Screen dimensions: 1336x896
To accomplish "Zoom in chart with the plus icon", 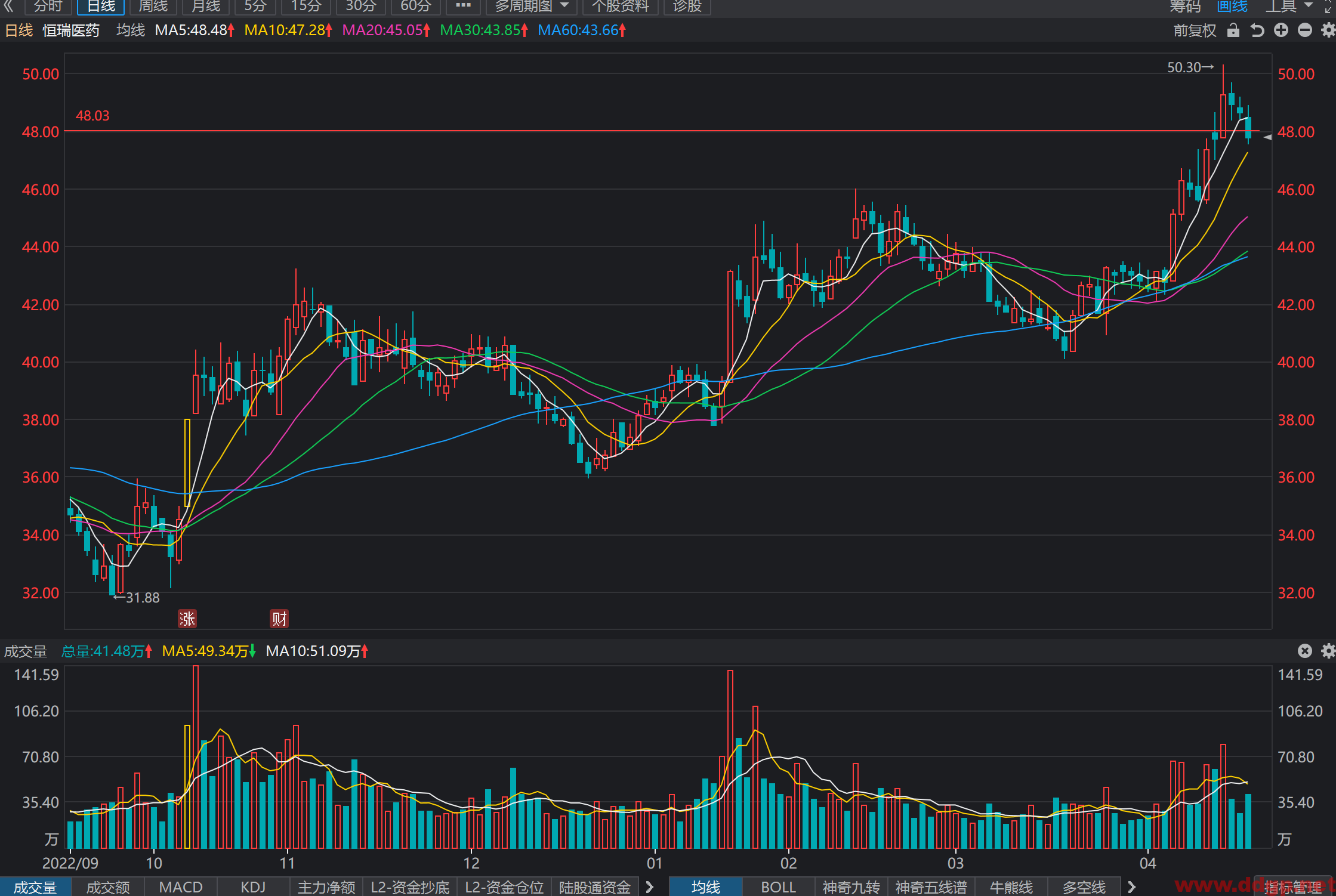I will pyautogui.click(x=1281, y=30).
